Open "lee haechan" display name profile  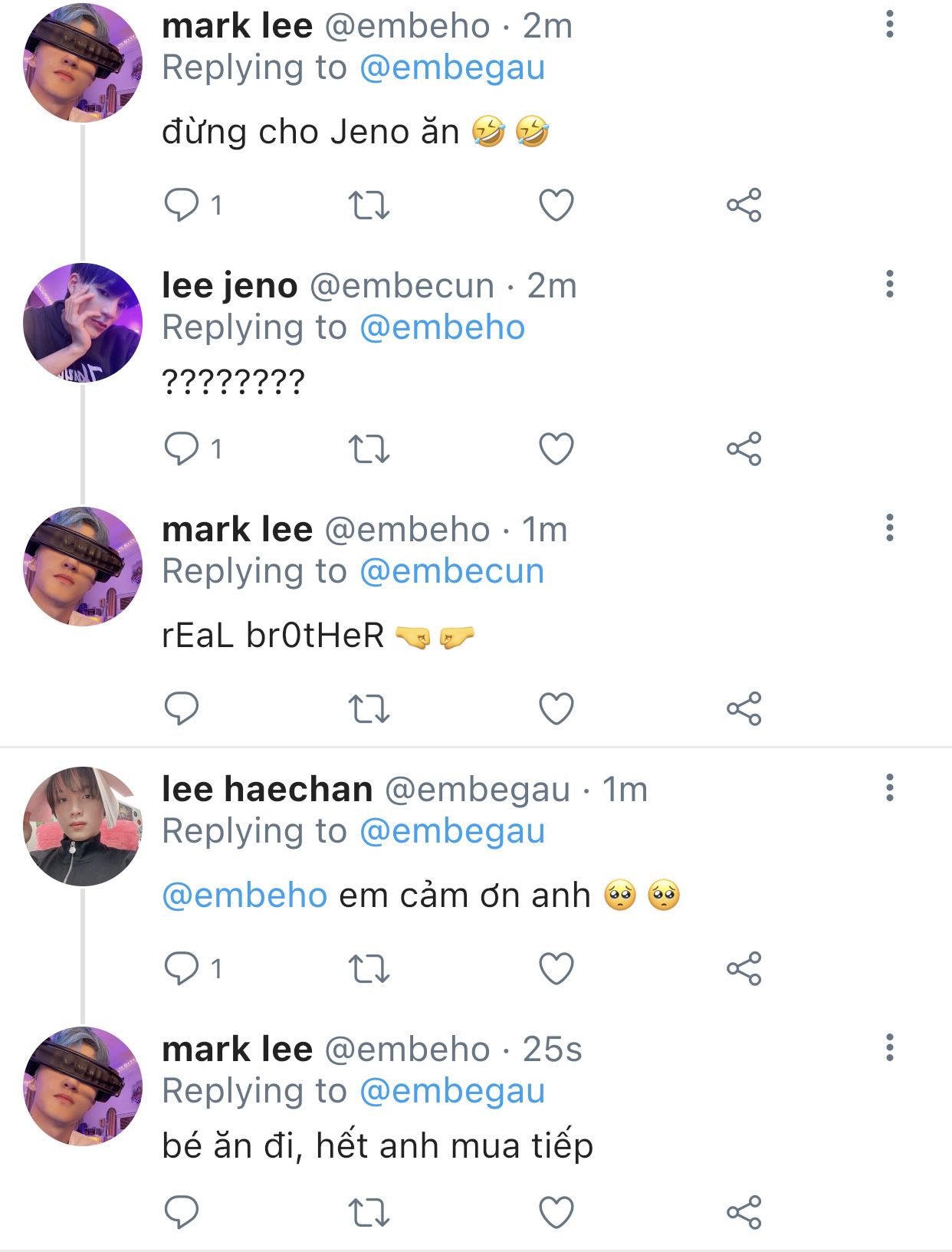(267, 789)
